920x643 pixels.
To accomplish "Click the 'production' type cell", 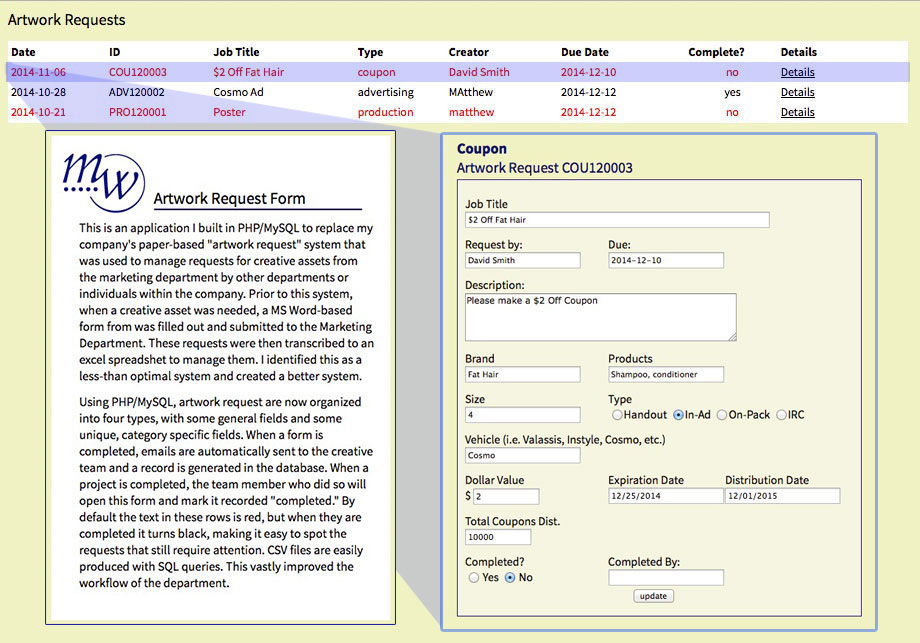I will (385, 112).
